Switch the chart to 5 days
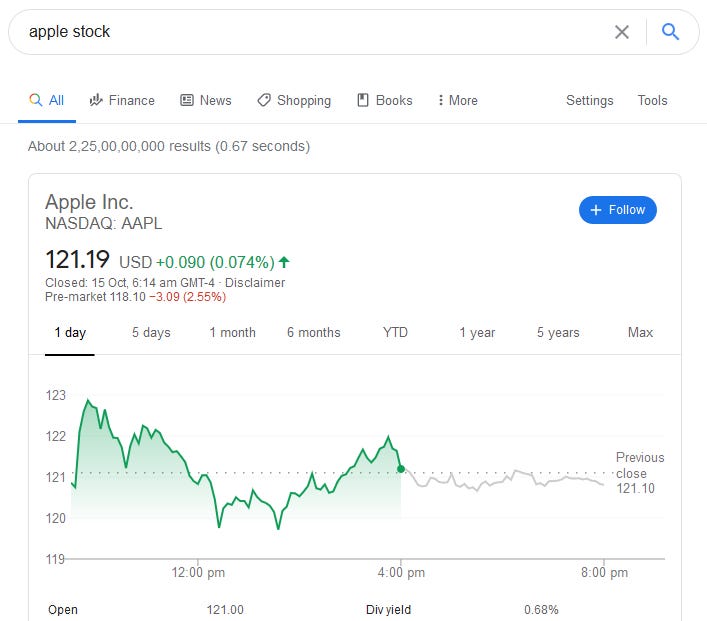707x621 pixels. pyautogui.click(x=151, y=333)
